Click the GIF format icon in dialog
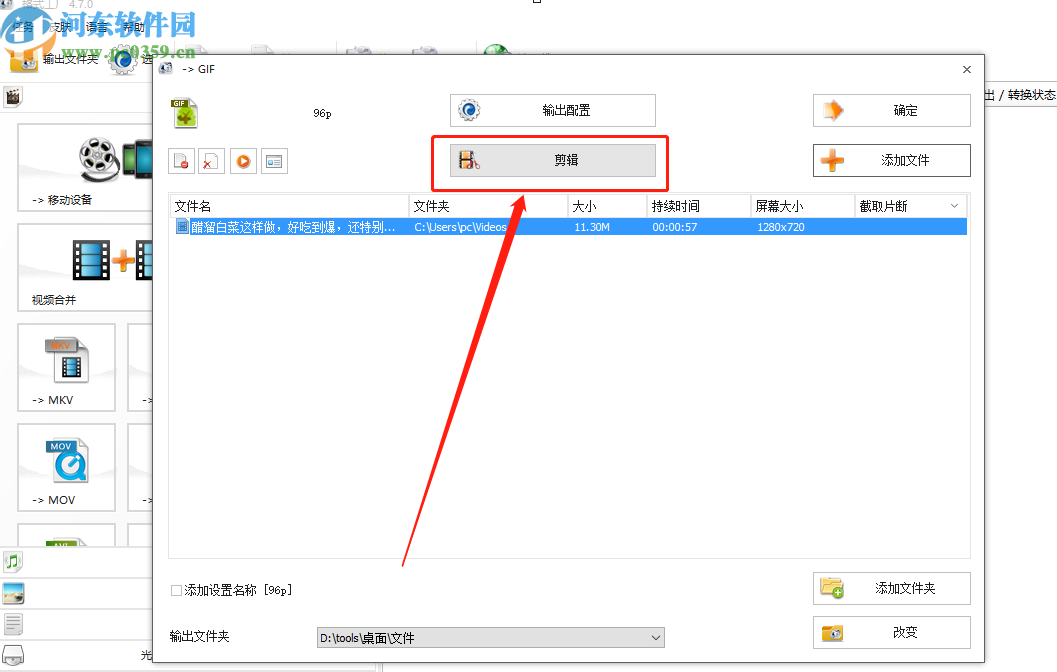This screenshot has width=1057, height=672. (185, 113)
